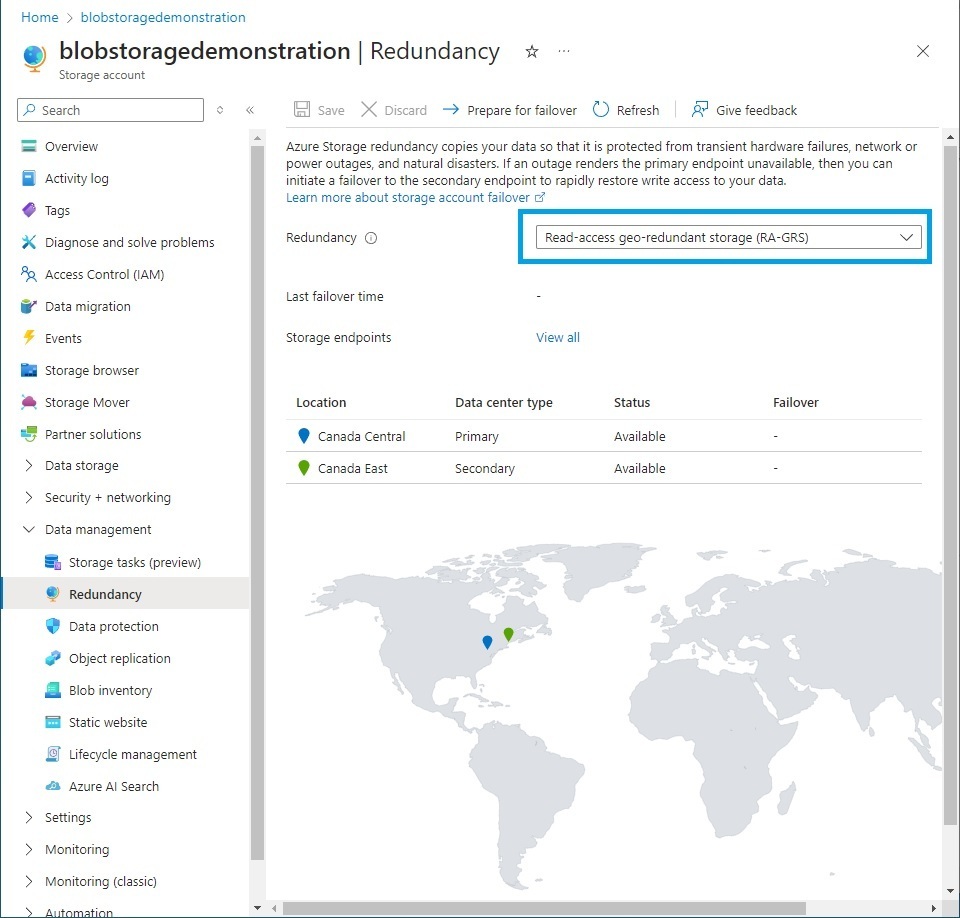Collapse the Data management section
960x918 pixels.
pyautogui.click(x=28, y=529)
